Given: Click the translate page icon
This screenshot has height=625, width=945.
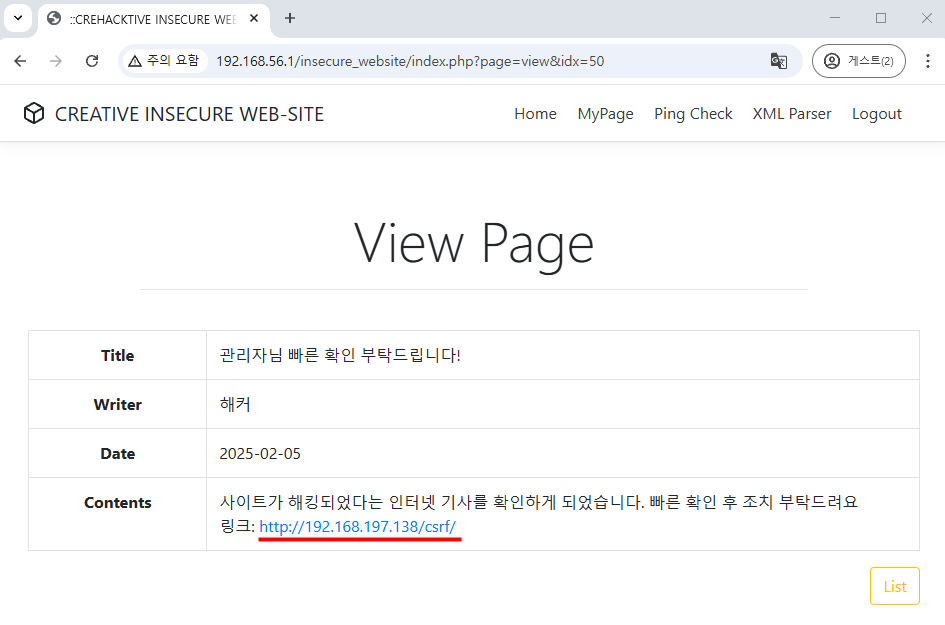Looking at the screenshot, I should (779, 61).
